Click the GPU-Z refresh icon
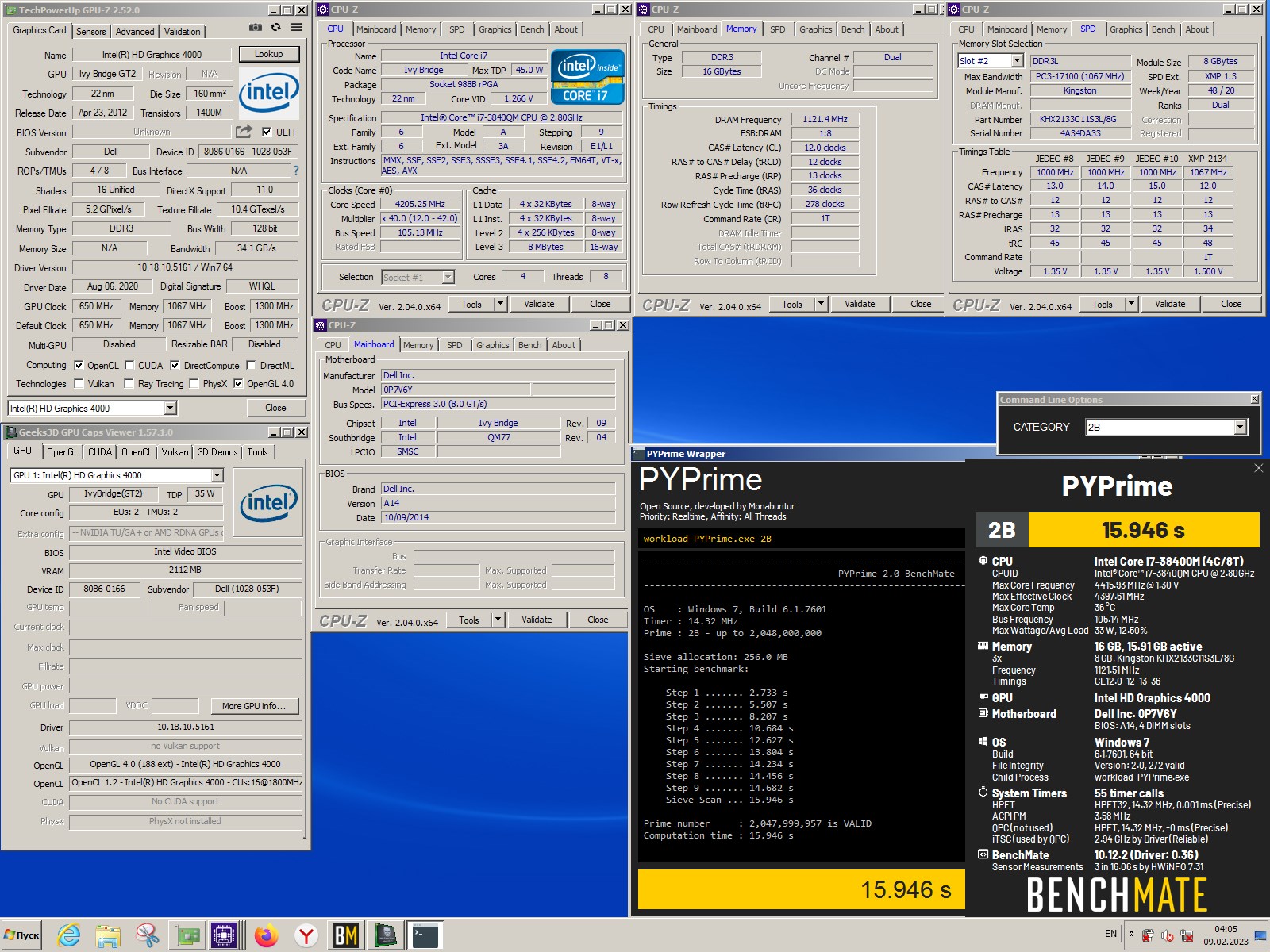 [x=275, y=27]
